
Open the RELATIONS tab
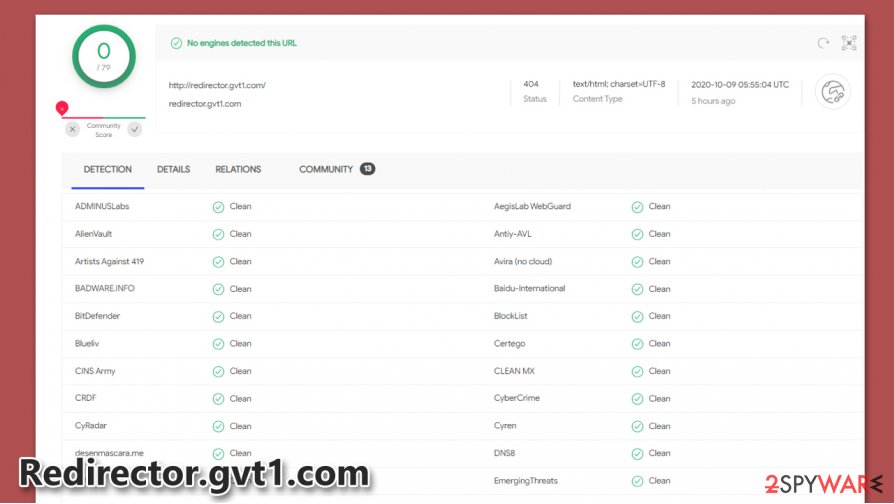238,169
